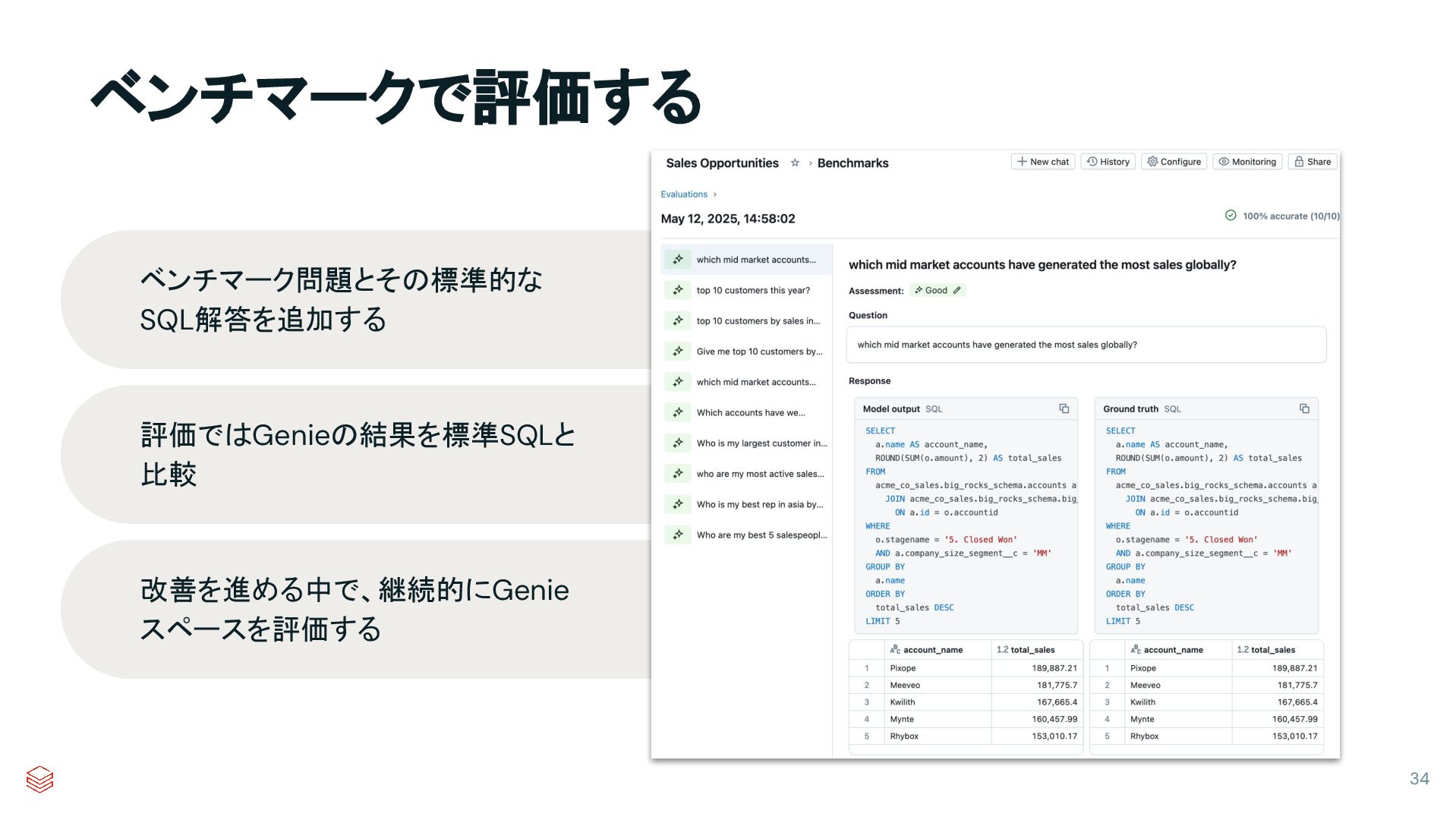Select 'top 10 customers by sales in...' benchmark
Screen dimensions: 1456x820
click(747, 321)
